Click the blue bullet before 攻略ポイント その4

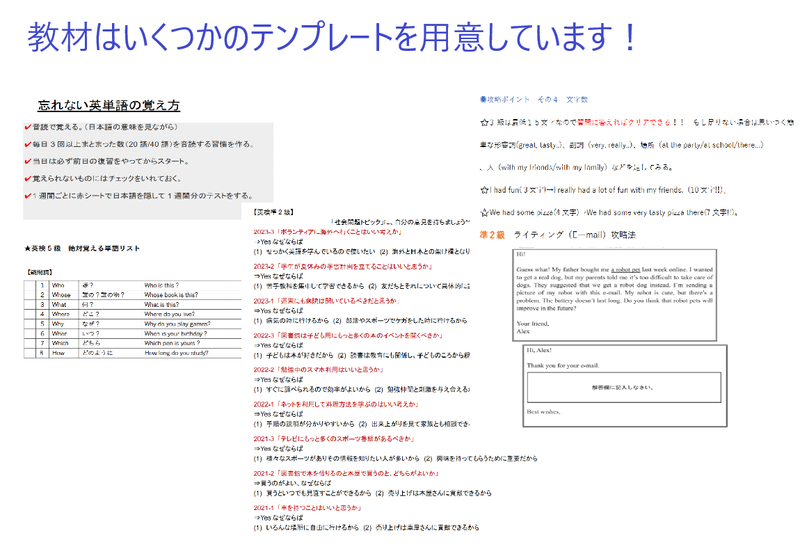483,100
